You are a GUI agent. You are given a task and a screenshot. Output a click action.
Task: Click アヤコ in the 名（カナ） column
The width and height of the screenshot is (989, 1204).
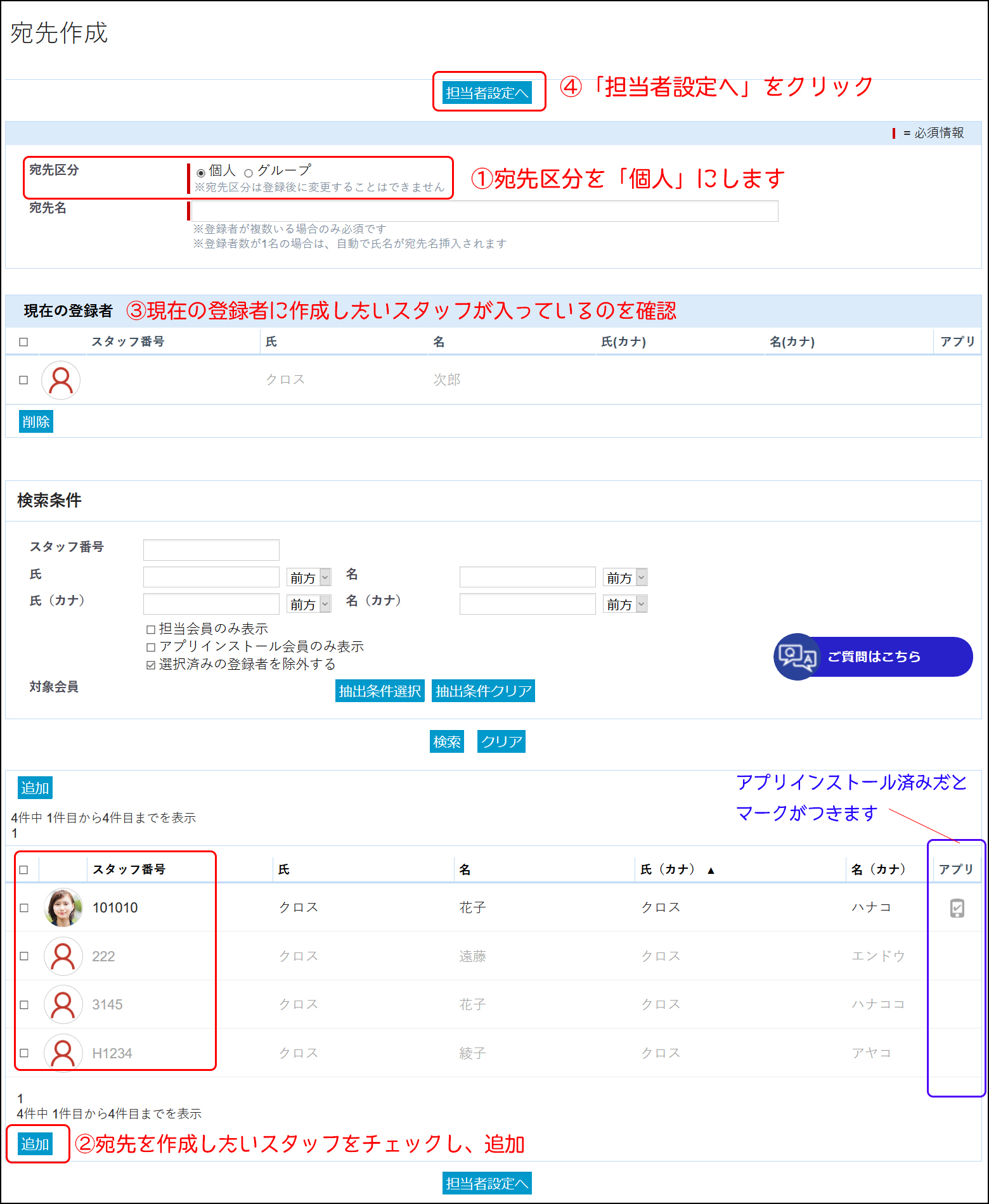coord(871,1053)
